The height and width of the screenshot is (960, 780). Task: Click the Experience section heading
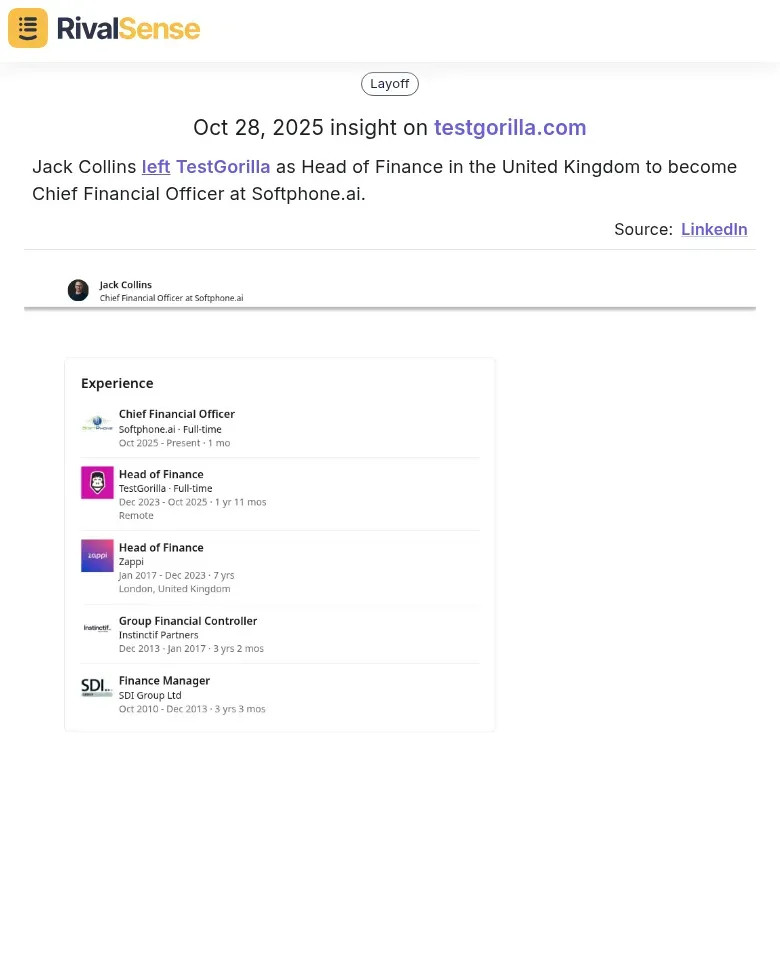pos(117,383)
